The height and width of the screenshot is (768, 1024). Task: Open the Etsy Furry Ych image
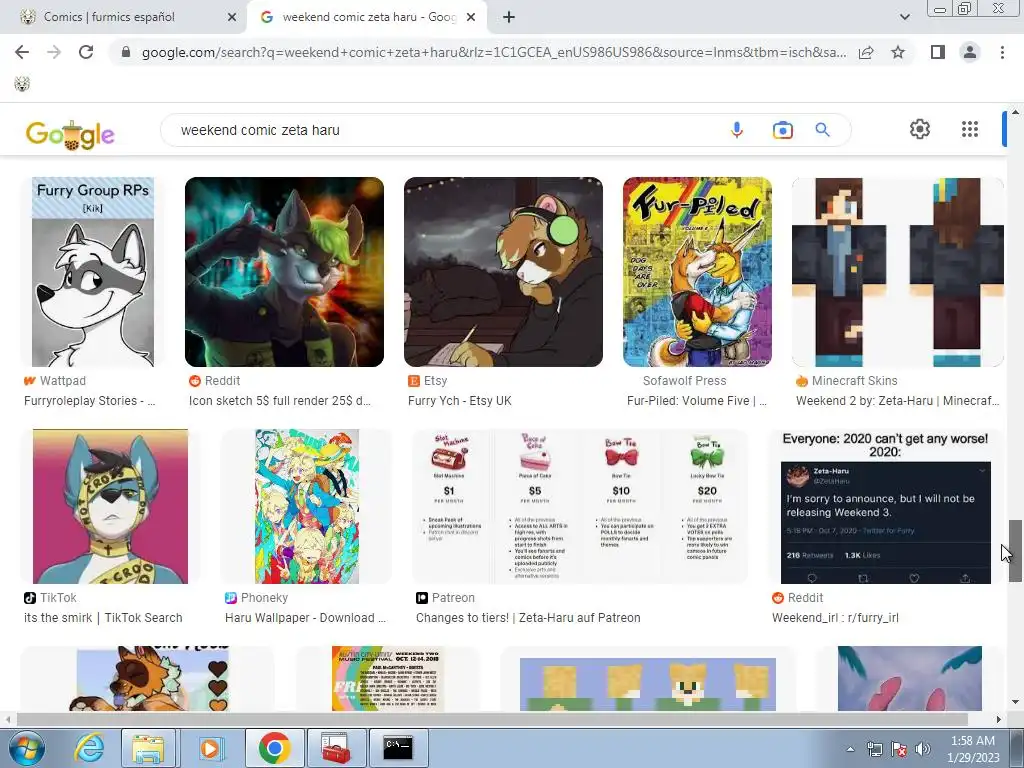[x=503, y=272]
